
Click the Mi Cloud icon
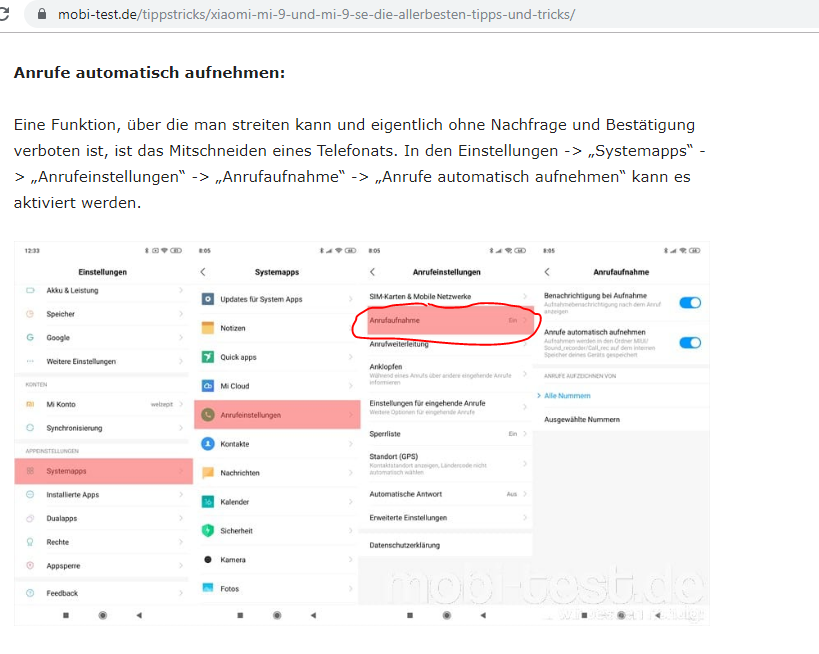208,386
